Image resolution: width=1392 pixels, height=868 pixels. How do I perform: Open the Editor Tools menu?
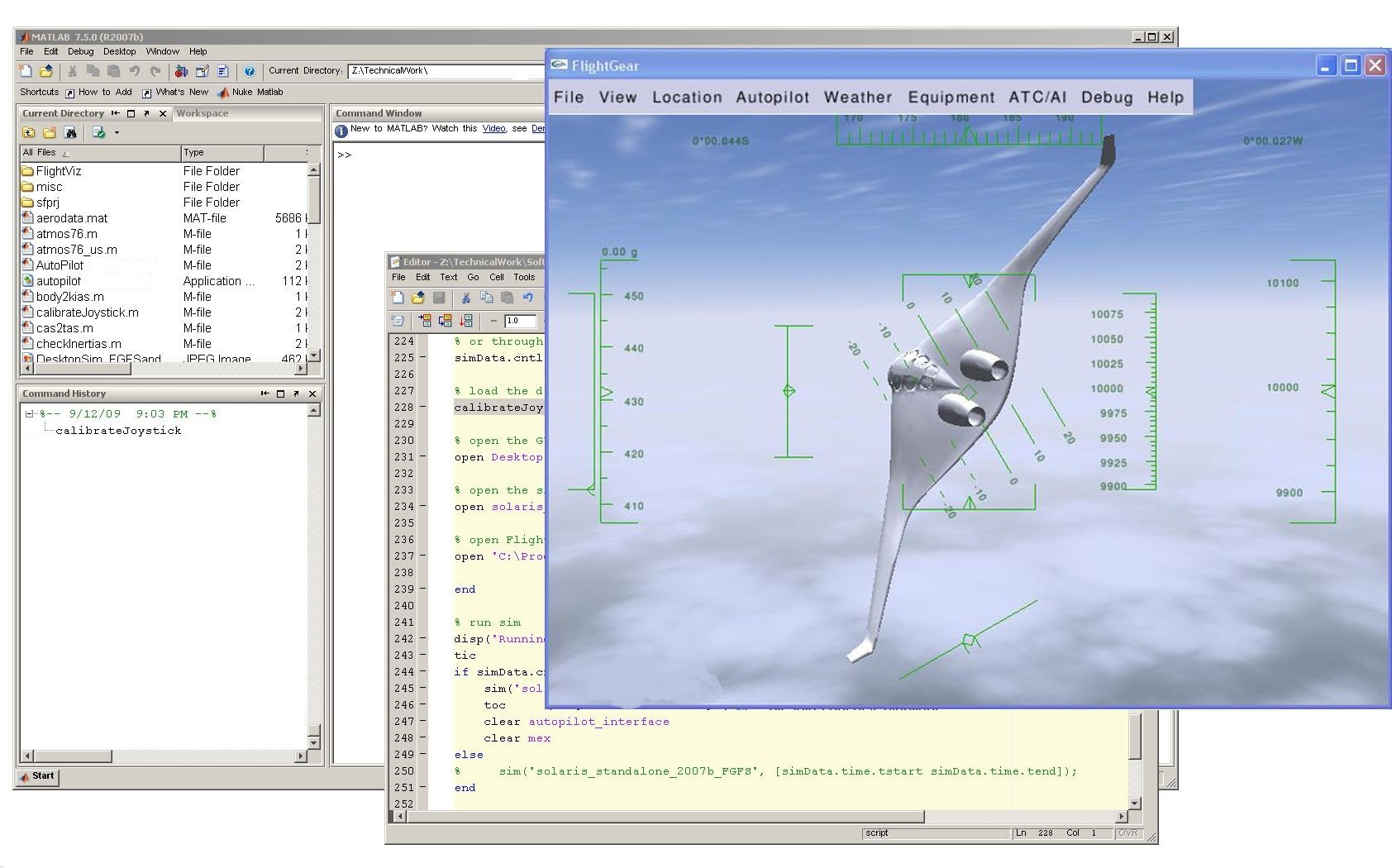(x=524, y=278)
